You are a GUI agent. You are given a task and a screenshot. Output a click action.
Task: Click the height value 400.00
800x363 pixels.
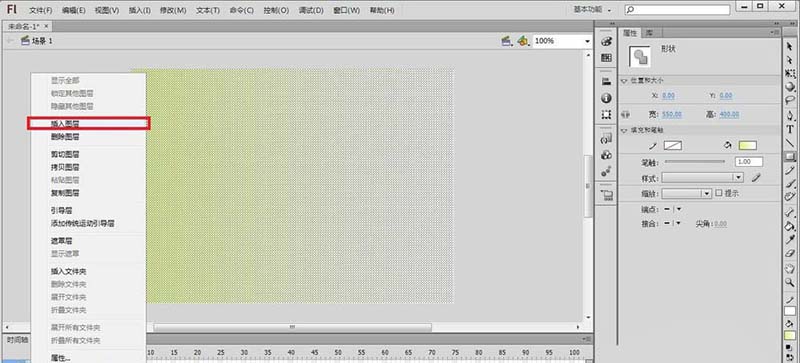coord(730,115)
